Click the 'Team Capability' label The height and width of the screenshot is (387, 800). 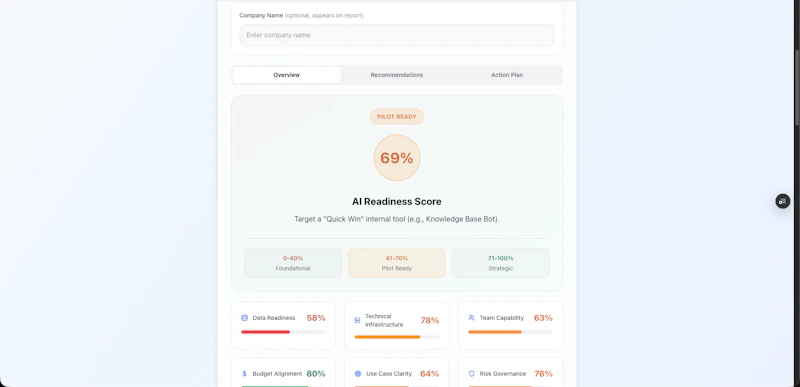pyautogui.click(x=502, y=318)
